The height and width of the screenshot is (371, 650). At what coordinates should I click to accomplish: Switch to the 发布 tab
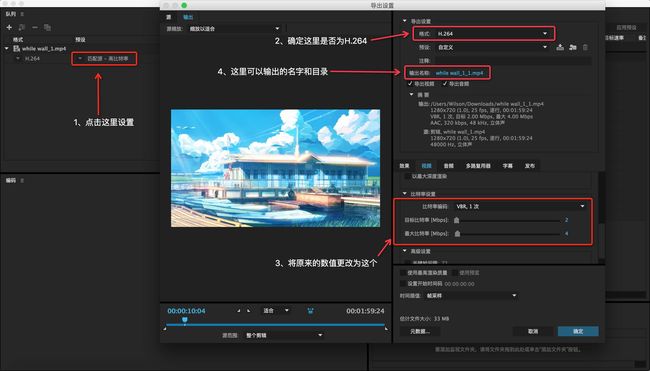[x=530, y=166]
